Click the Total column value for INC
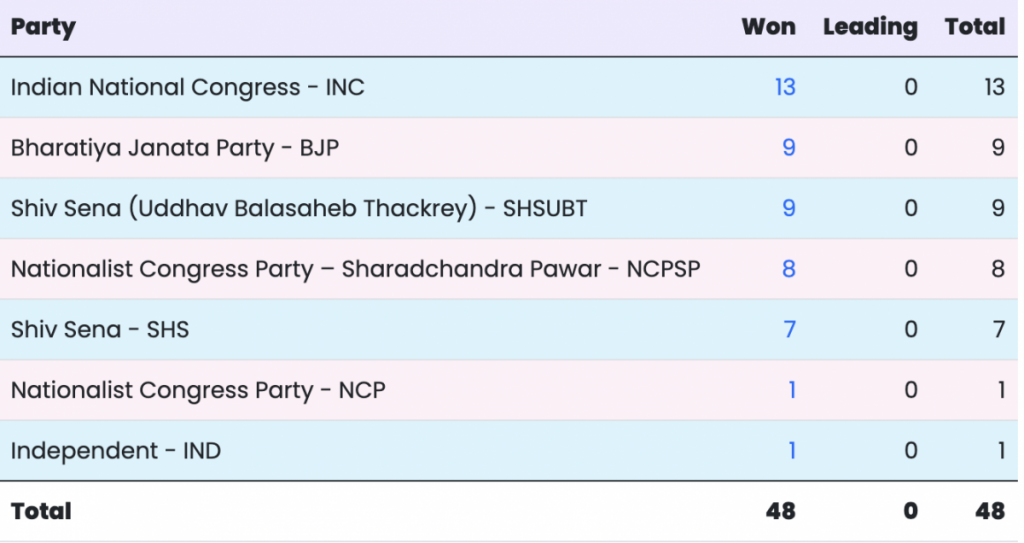This screenshot has height=543, width=1024. click(993, 87)
